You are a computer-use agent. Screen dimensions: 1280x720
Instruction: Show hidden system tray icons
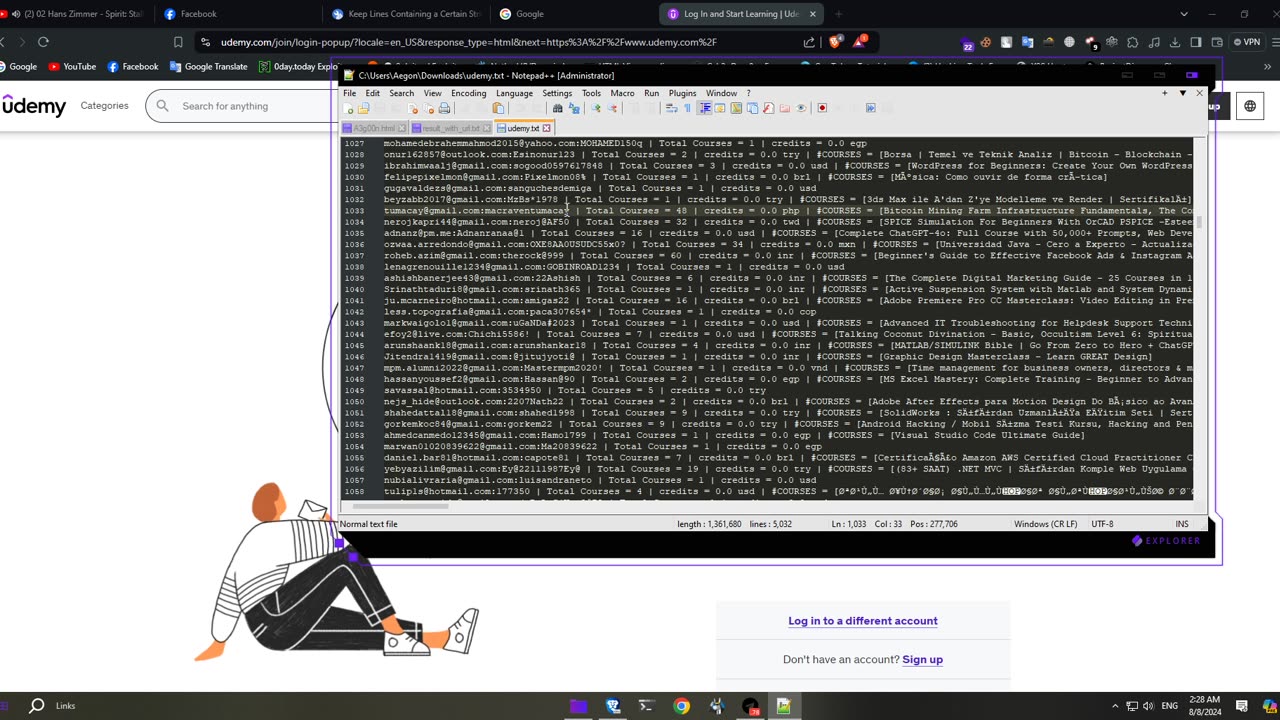[1115, 706]
